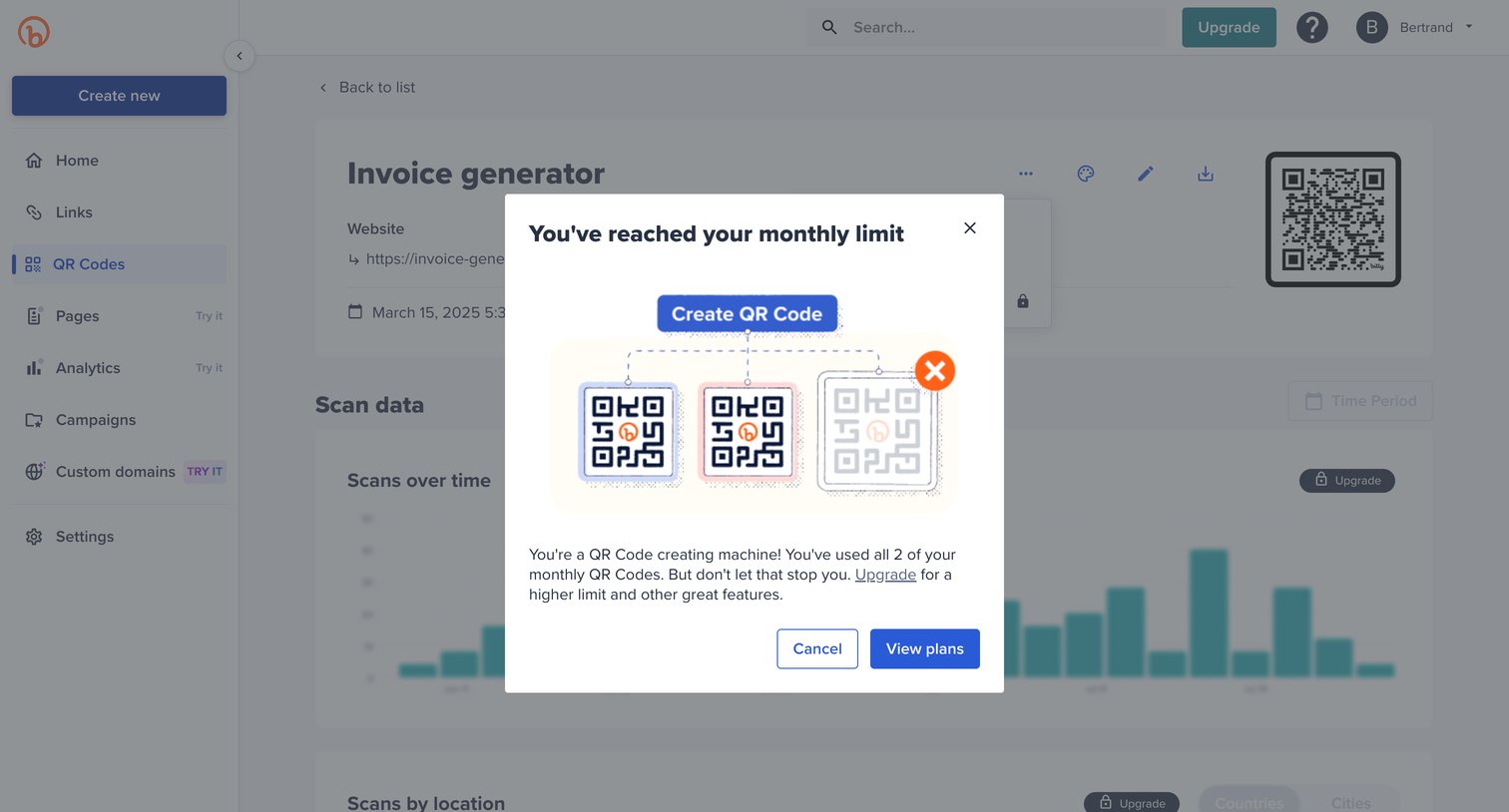This screenshot has width=1509, height=812.
Task: Switch to the Cities tab
Action: click(1350, 803)
